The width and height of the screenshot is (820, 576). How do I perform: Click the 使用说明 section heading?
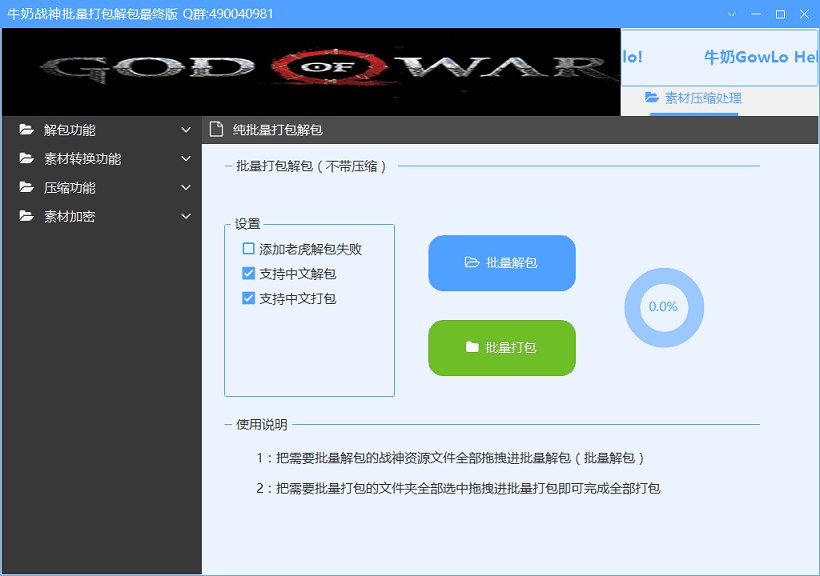click(261, 424)
